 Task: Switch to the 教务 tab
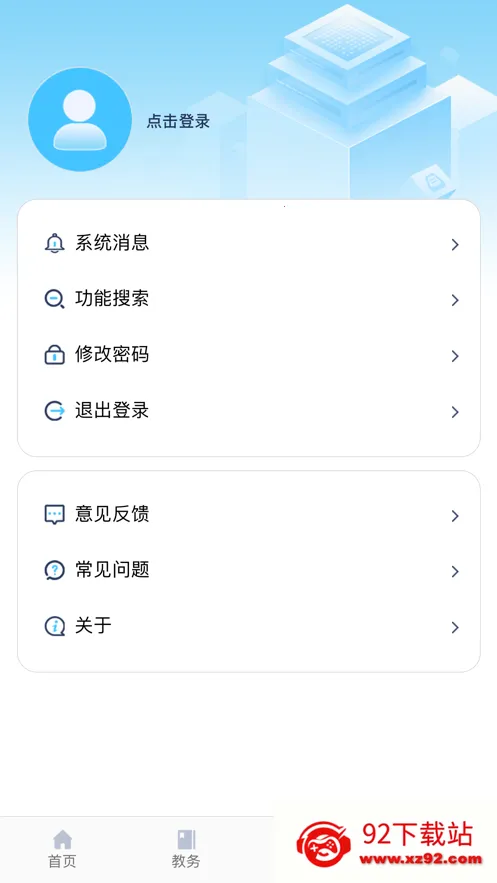[186, 849]
